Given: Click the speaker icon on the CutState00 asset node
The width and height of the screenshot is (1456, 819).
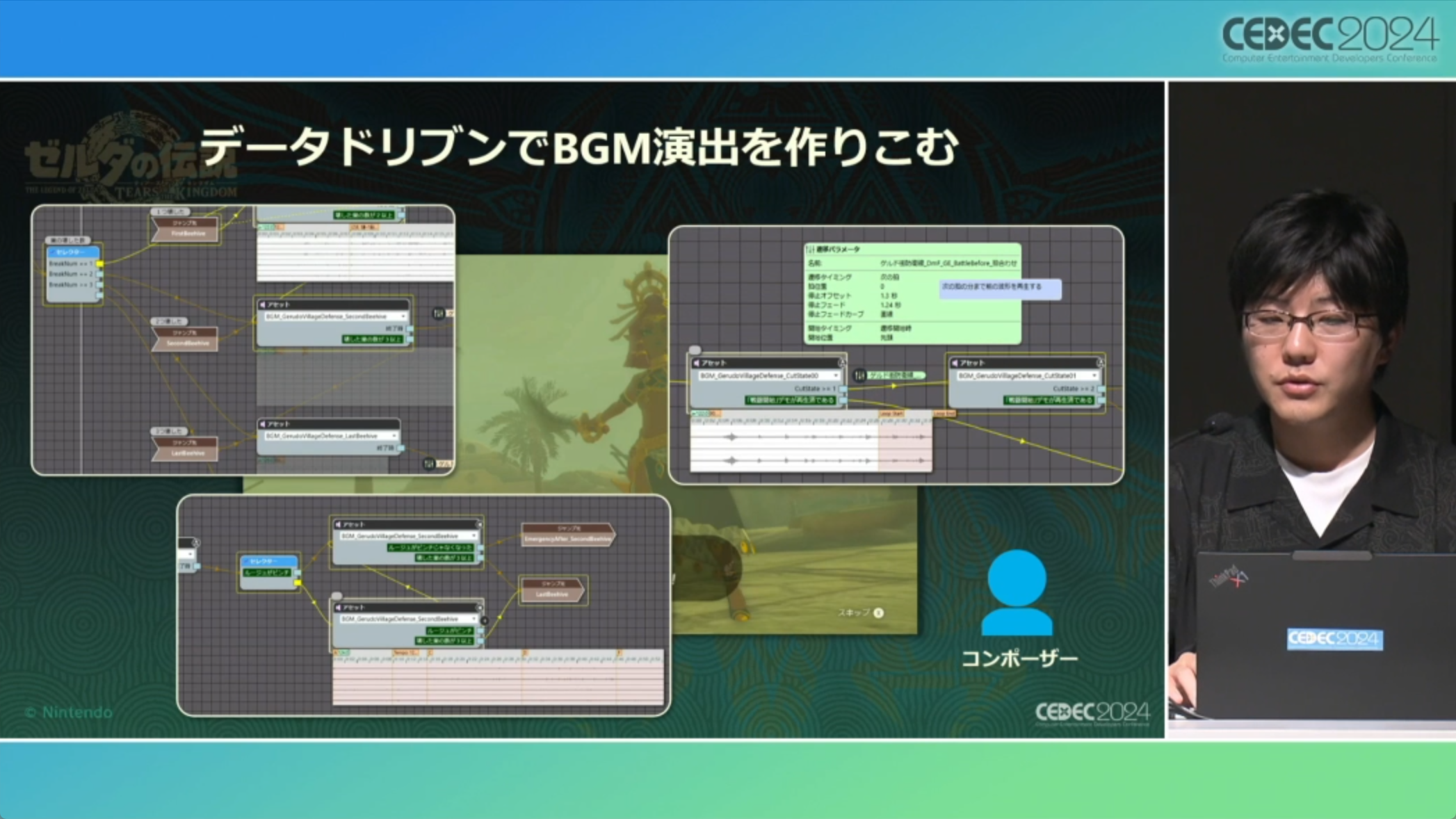Looking at the screenshot, I should coord(697,363).
